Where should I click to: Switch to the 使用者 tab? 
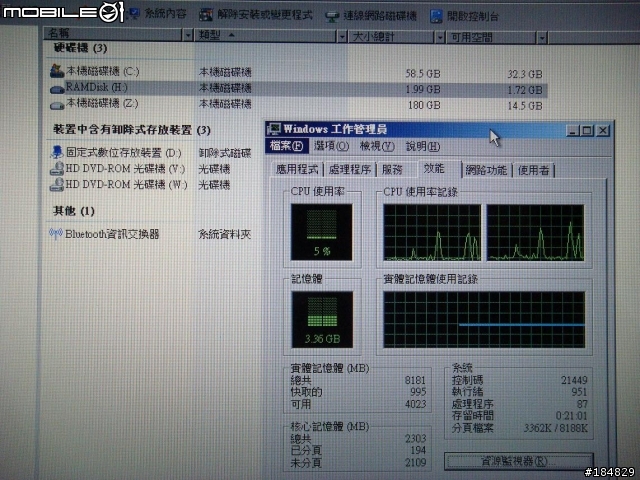533,170
